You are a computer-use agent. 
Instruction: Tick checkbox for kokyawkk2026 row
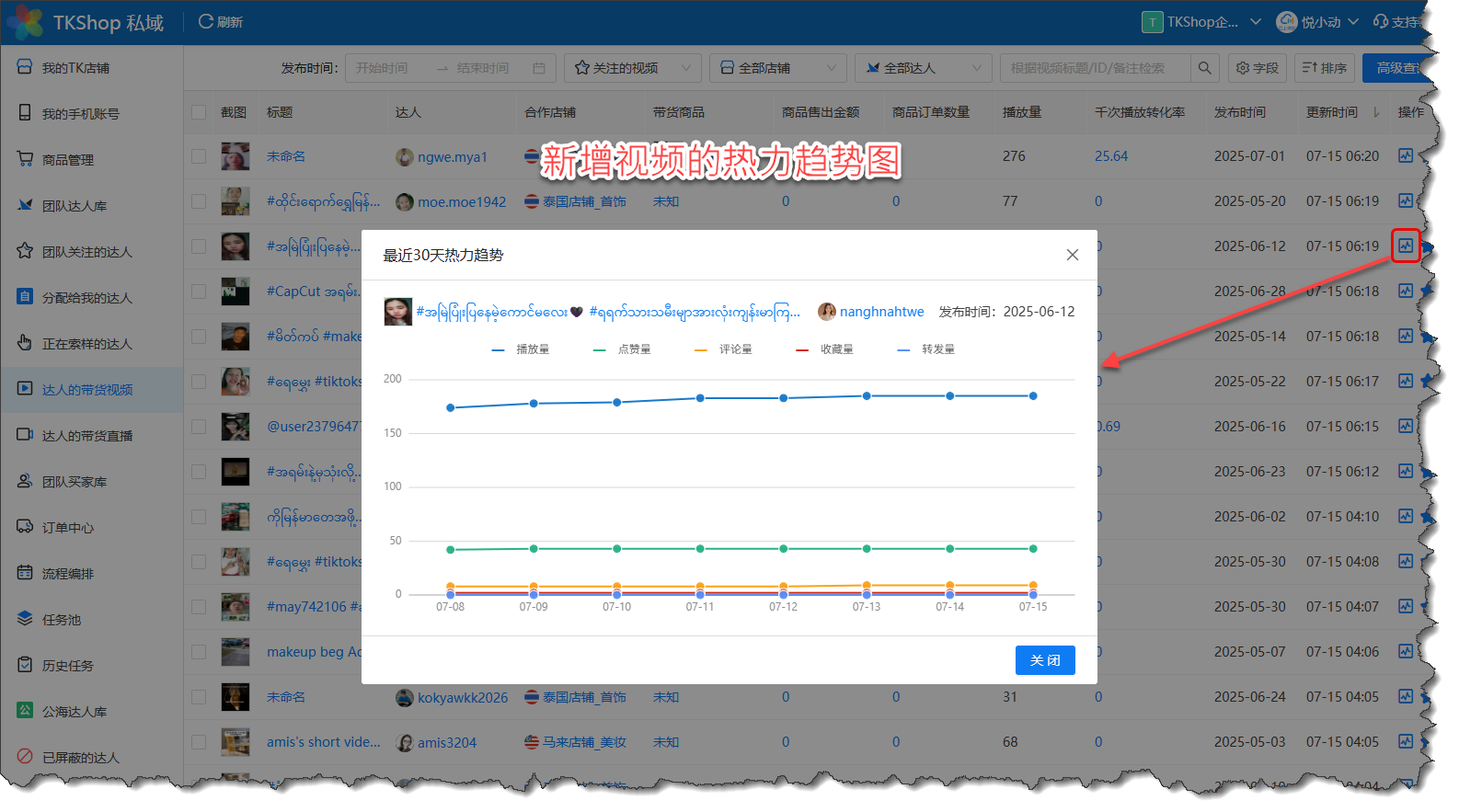click(x=199, y=697)
